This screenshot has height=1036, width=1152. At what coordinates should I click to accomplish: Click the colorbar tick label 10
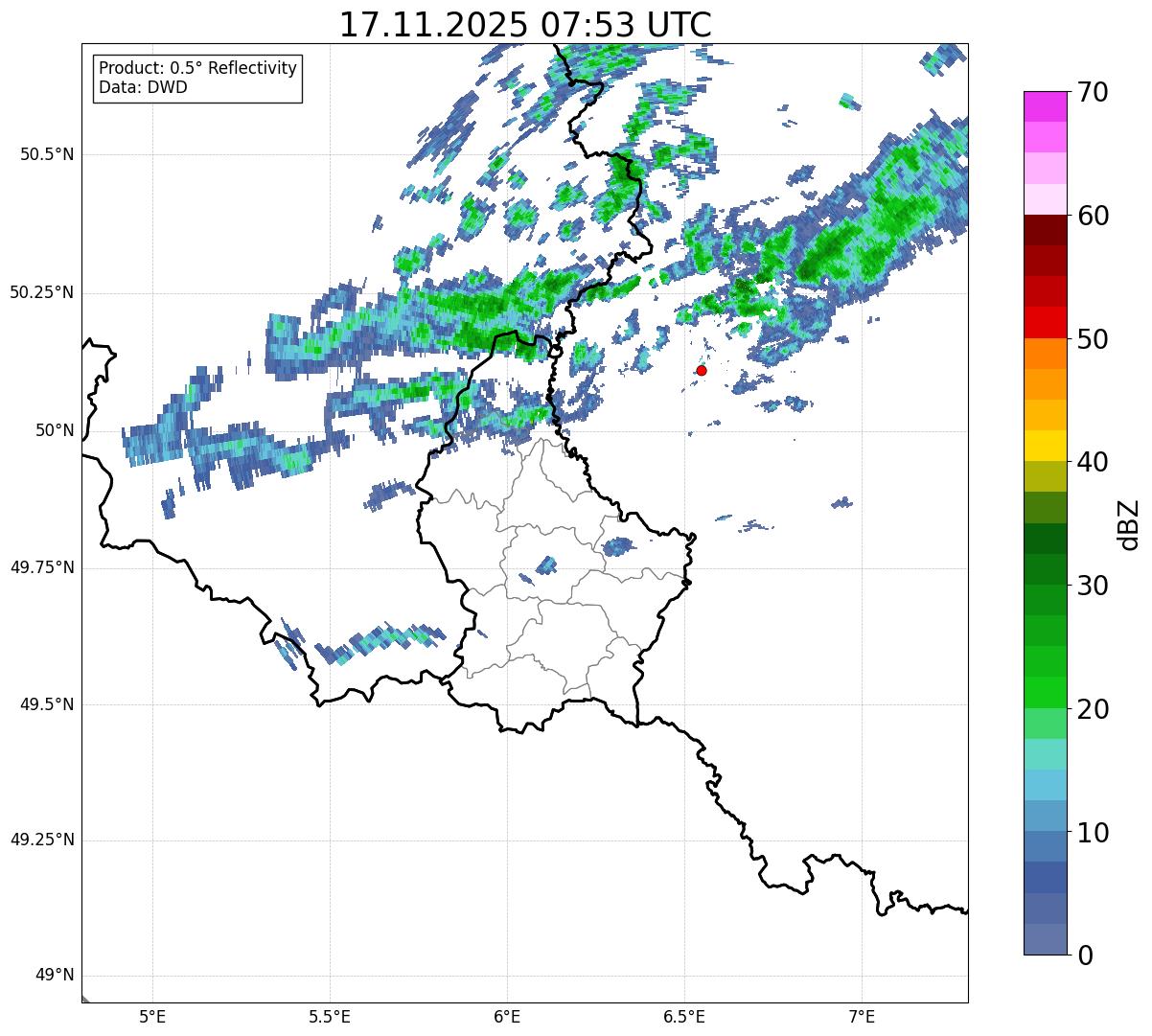1093,832
